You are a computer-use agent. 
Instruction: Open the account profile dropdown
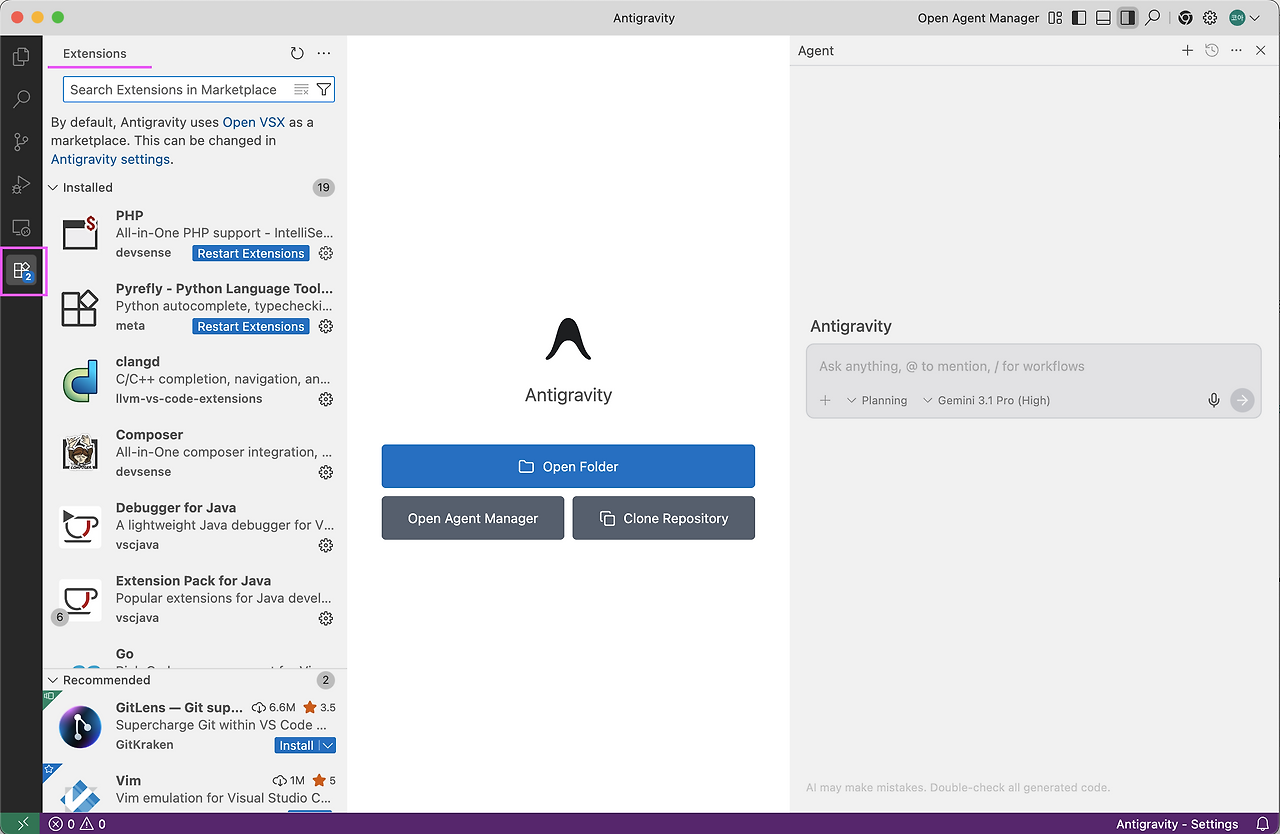pyautogui.click(x=1254, y=18)
